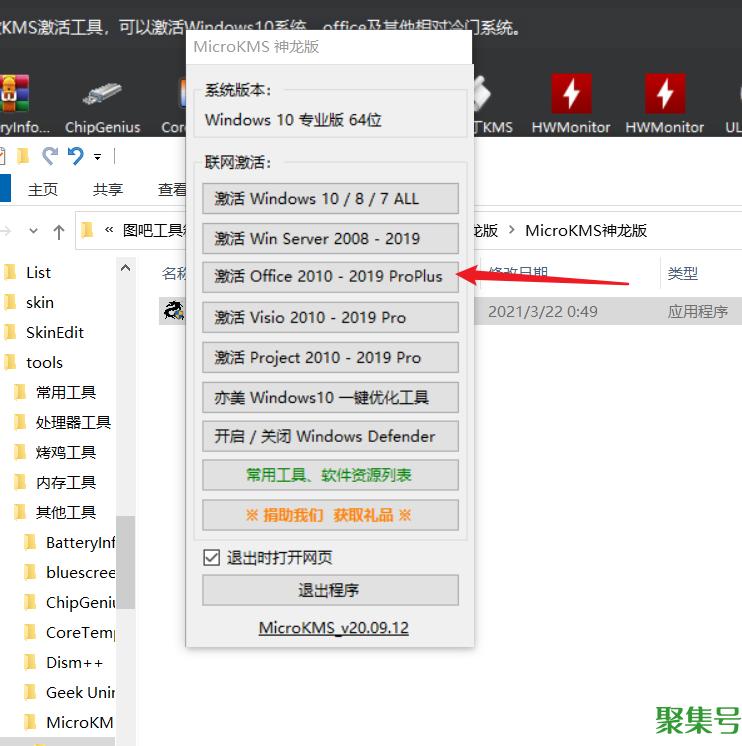
Task: Select the List folder in tree
Action: 39,273
